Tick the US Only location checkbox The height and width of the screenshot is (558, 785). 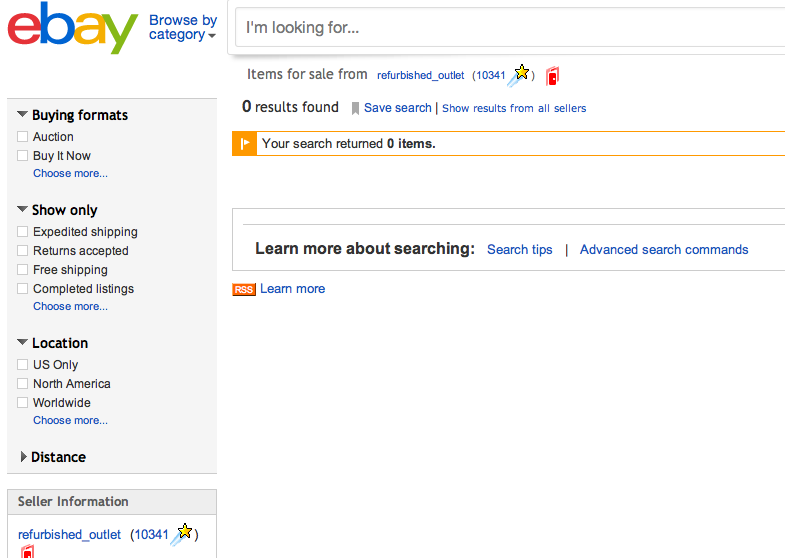click(23, 365)
